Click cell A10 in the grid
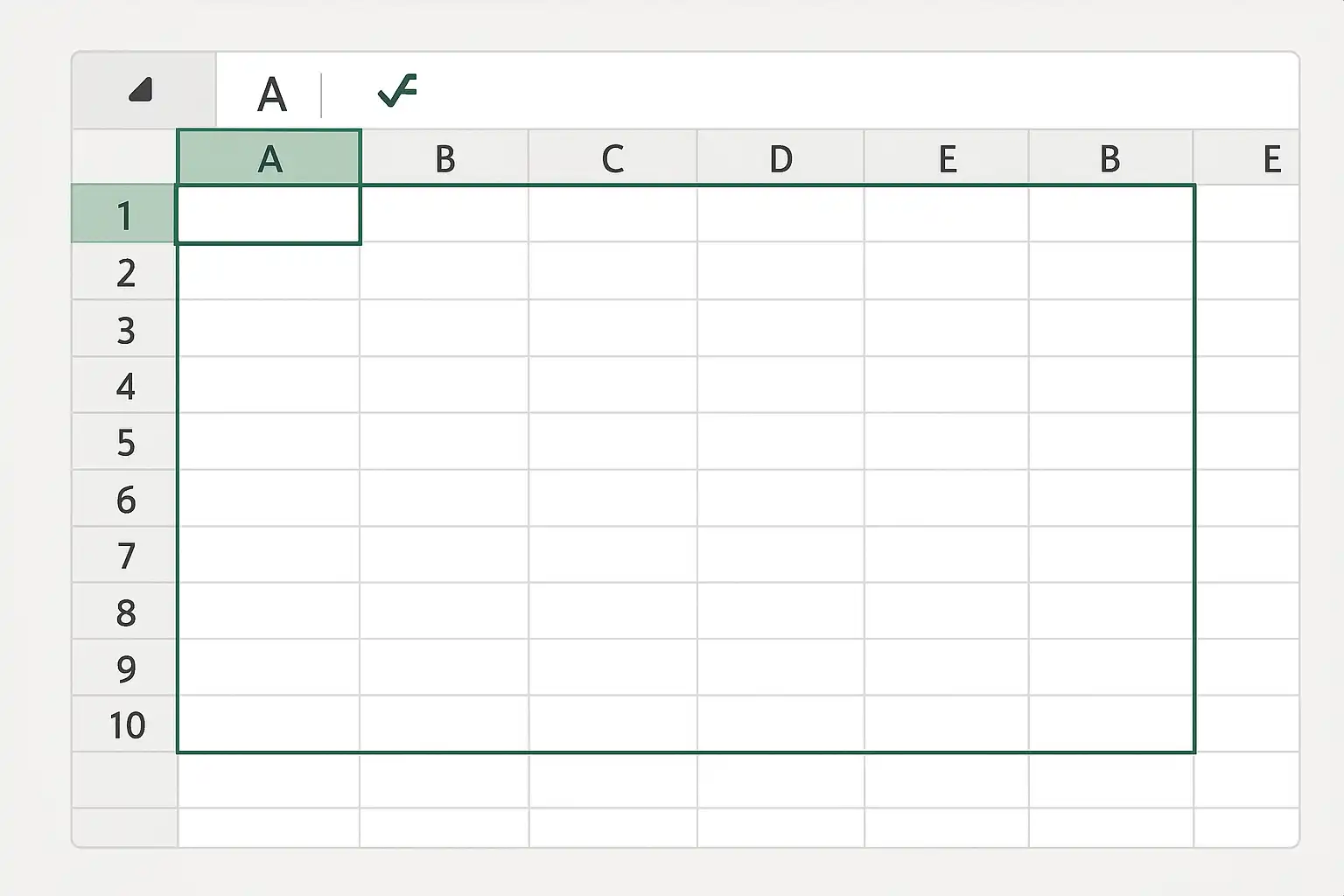The image size is (1344, 896). click(269, 724)
